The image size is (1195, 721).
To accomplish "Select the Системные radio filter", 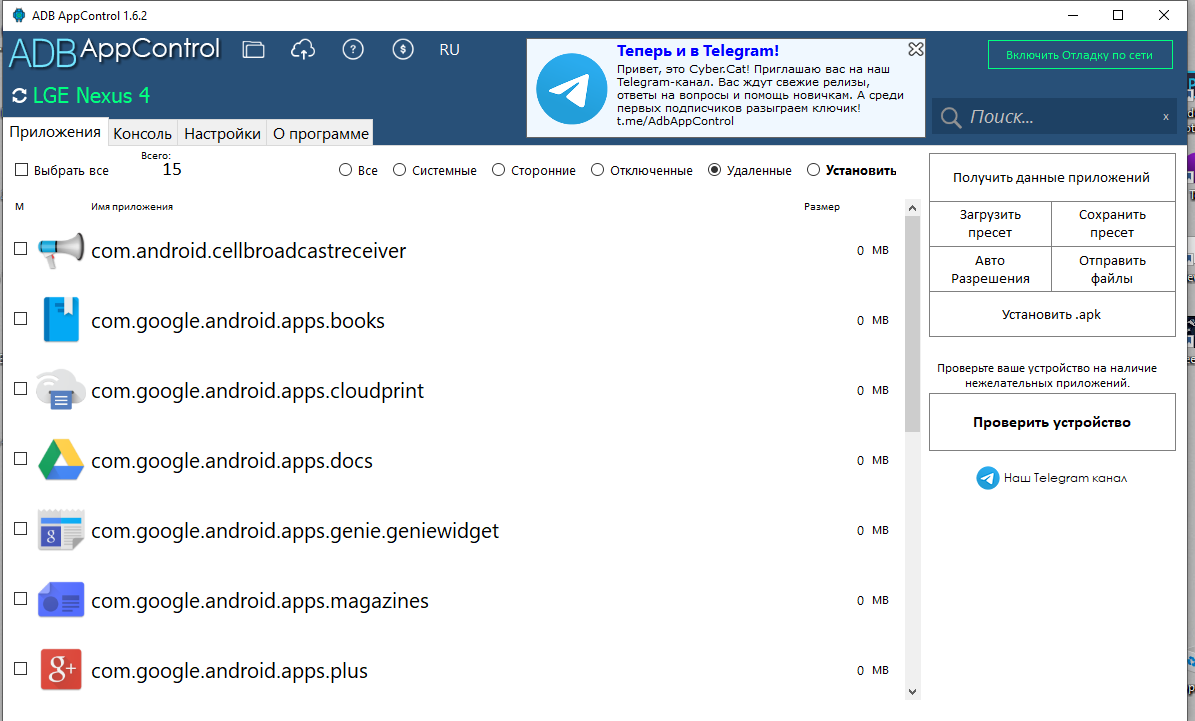I will pos(399,170).
